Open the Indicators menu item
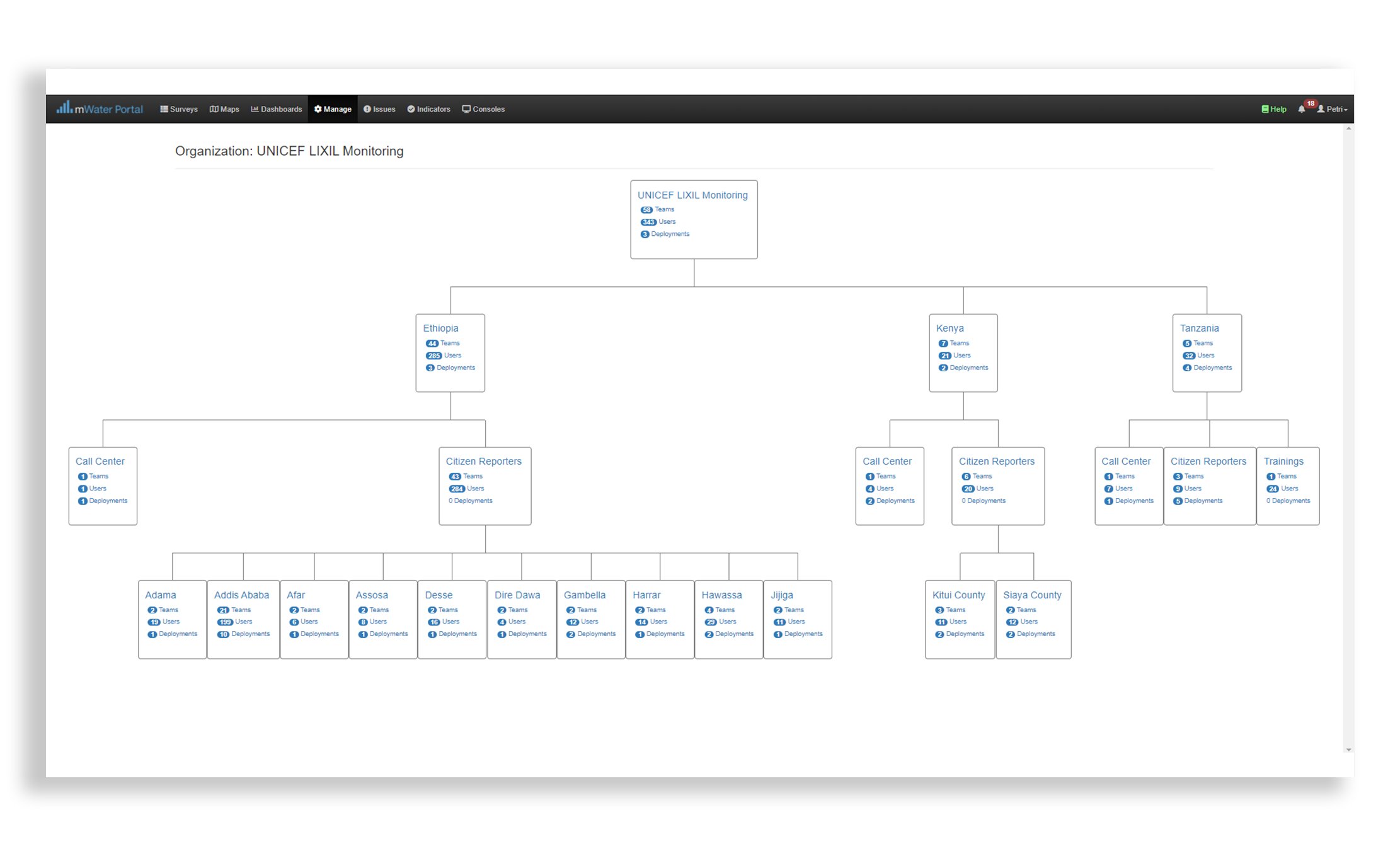This screenshot has width=1400, height=846. 428,109
